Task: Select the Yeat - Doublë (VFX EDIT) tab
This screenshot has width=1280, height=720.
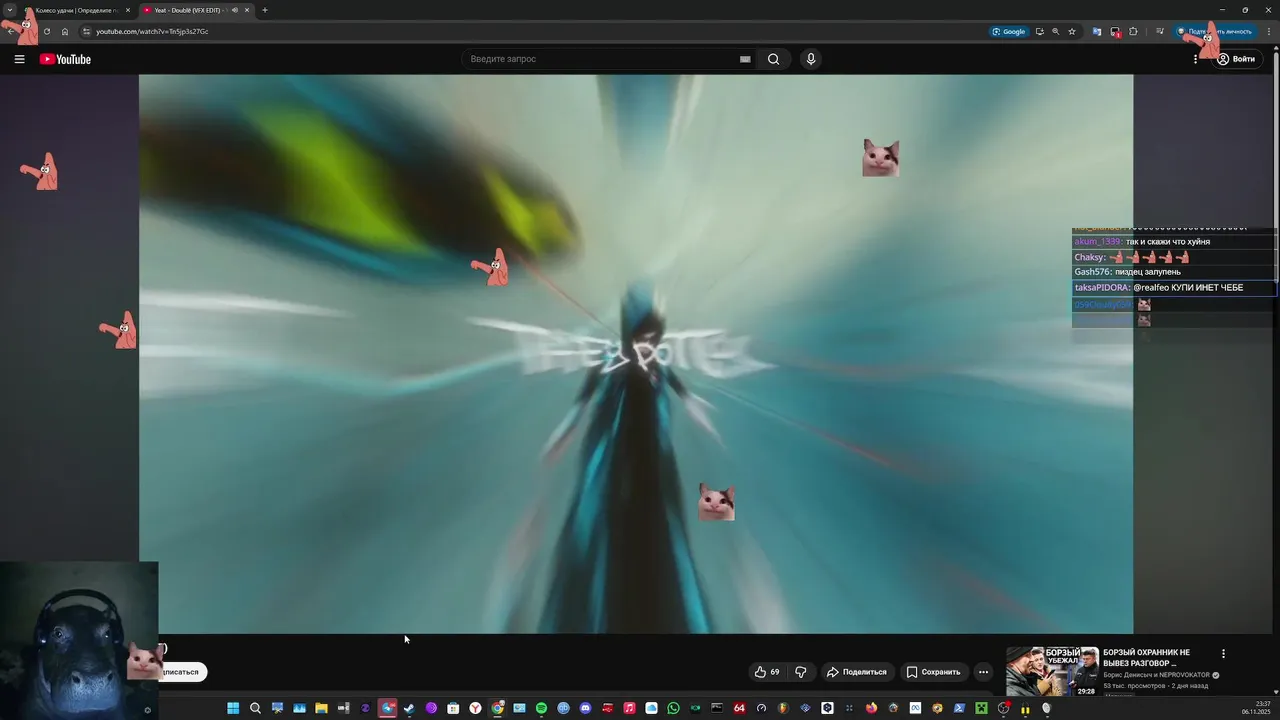Action: [x=196, y=10]
